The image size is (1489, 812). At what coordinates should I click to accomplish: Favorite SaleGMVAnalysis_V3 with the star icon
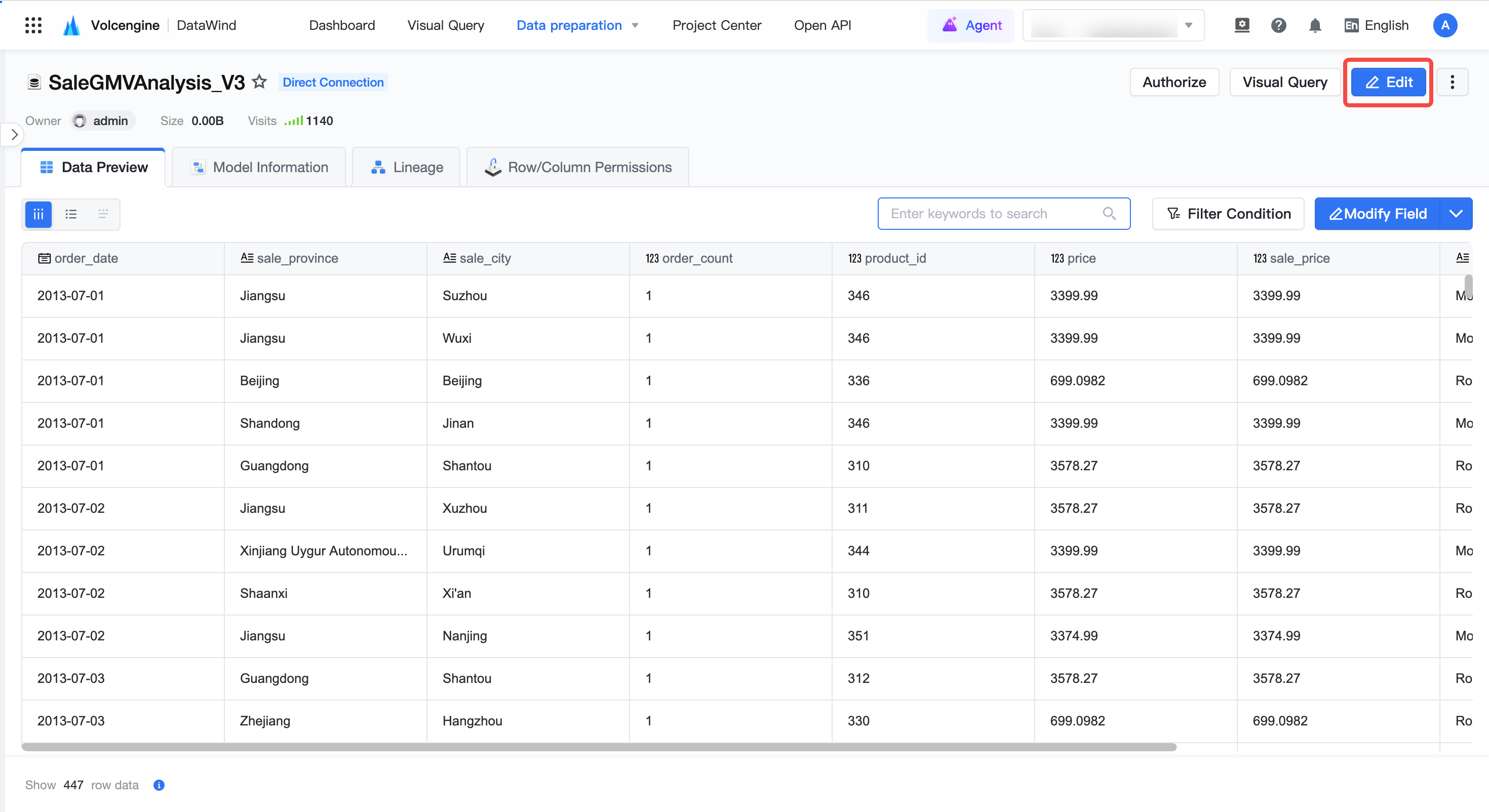(x=259, y=82)
